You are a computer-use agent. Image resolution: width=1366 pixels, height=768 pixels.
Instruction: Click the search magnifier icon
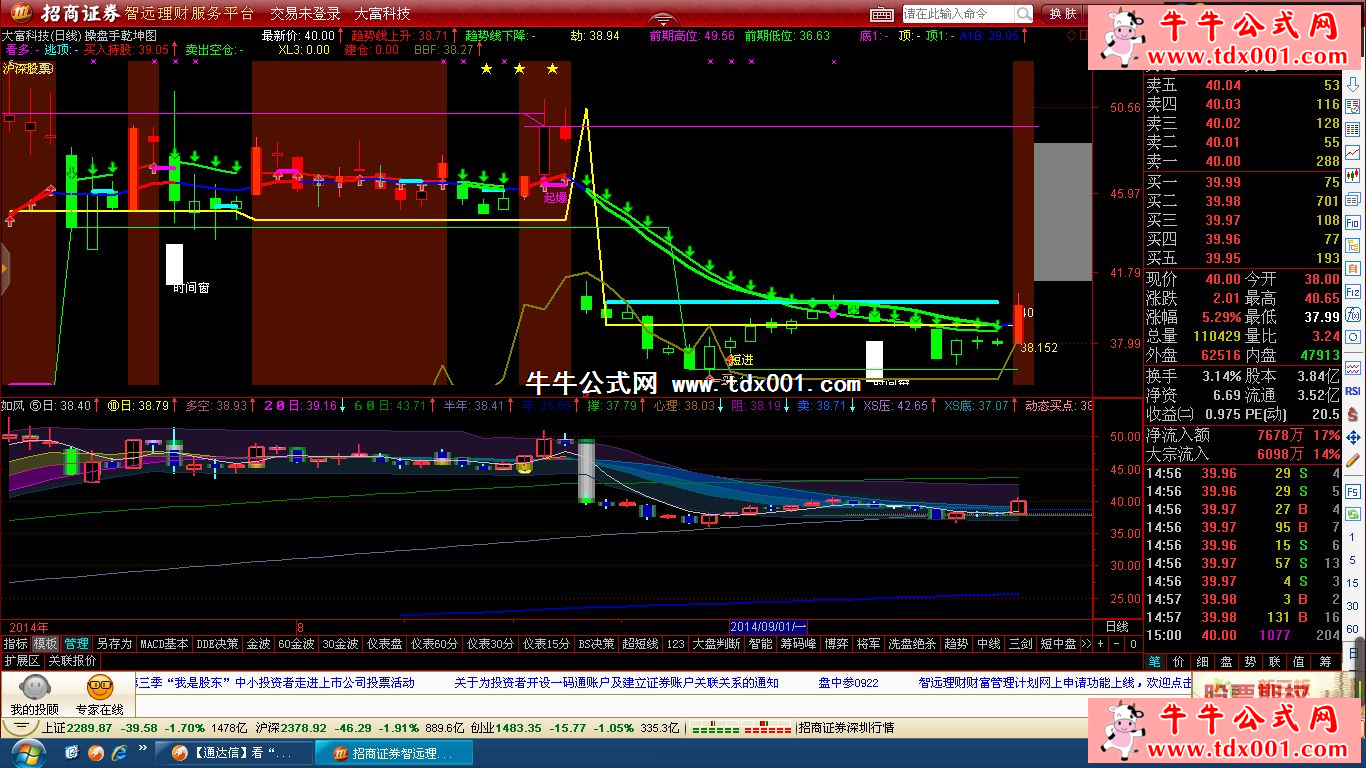click(1023, 14)
